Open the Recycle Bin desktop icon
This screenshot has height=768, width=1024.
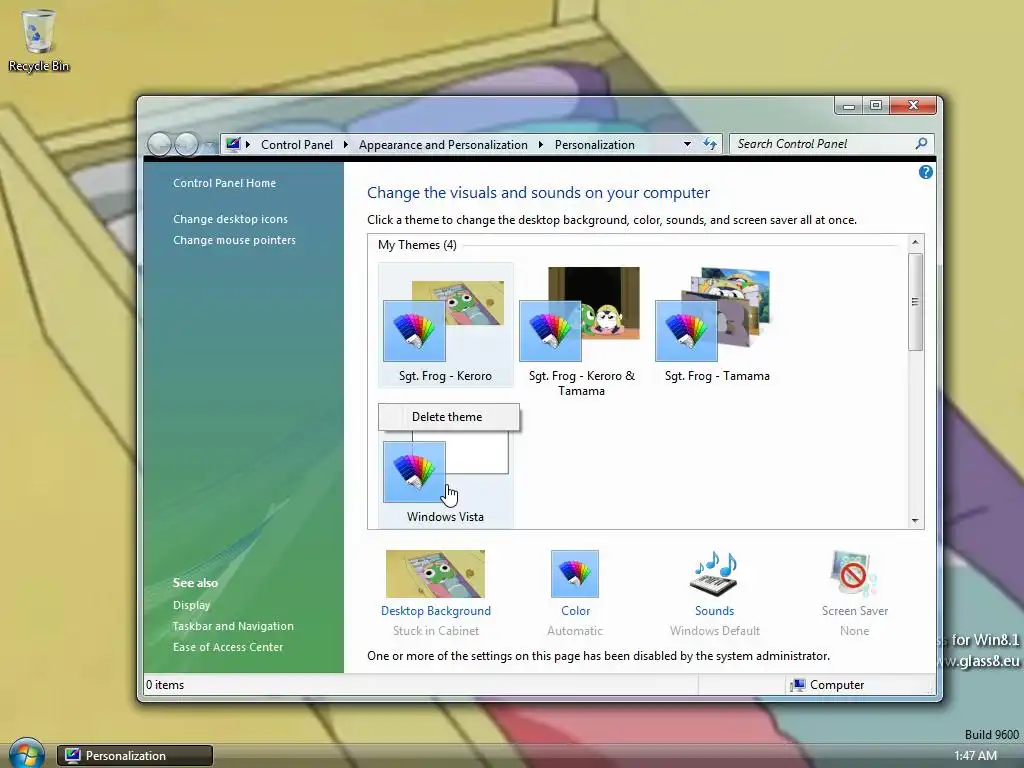pos(38,40)
